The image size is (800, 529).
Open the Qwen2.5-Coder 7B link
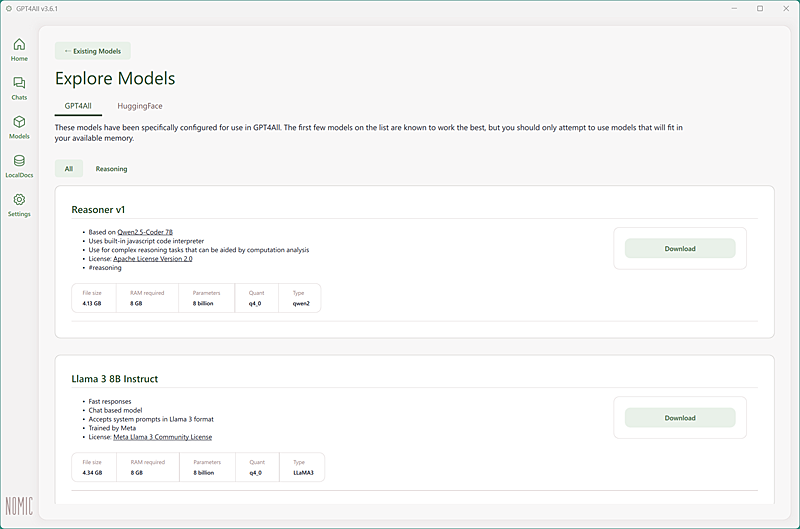tap(145, 232)
